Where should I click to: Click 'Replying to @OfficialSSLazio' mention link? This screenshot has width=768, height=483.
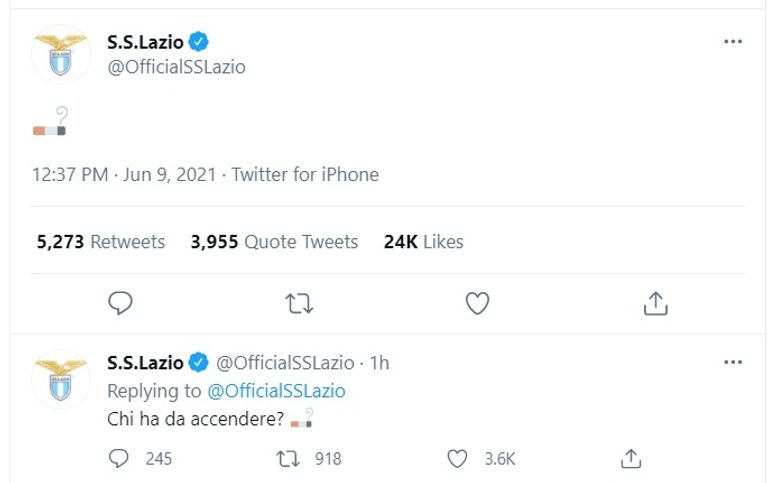276,391
